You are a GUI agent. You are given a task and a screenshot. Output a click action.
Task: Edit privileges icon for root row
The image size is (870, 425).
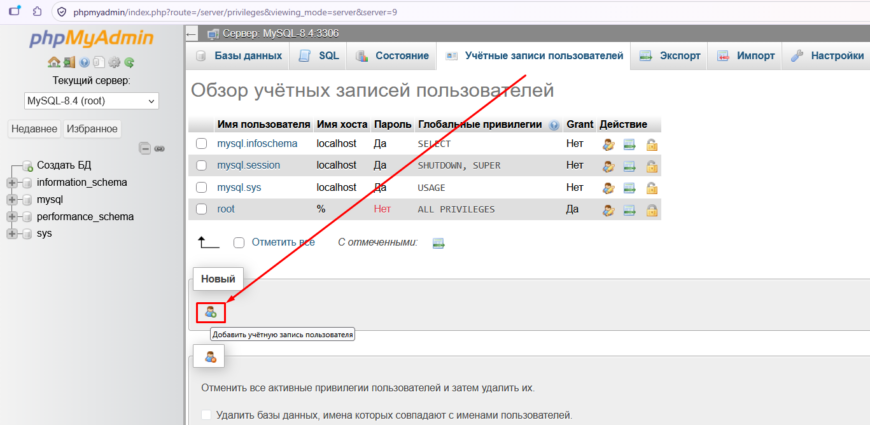coord(609,210)
